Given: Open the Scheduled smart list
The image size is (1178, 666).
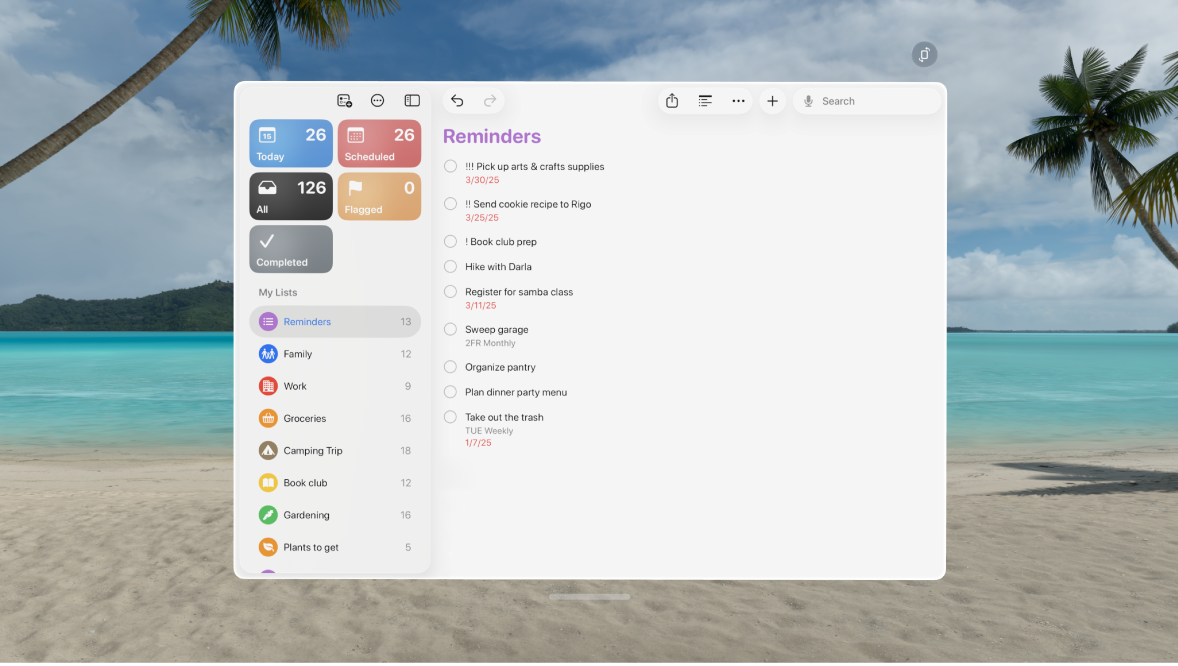Looking at the screenshot, I should (x=379, y=143).
